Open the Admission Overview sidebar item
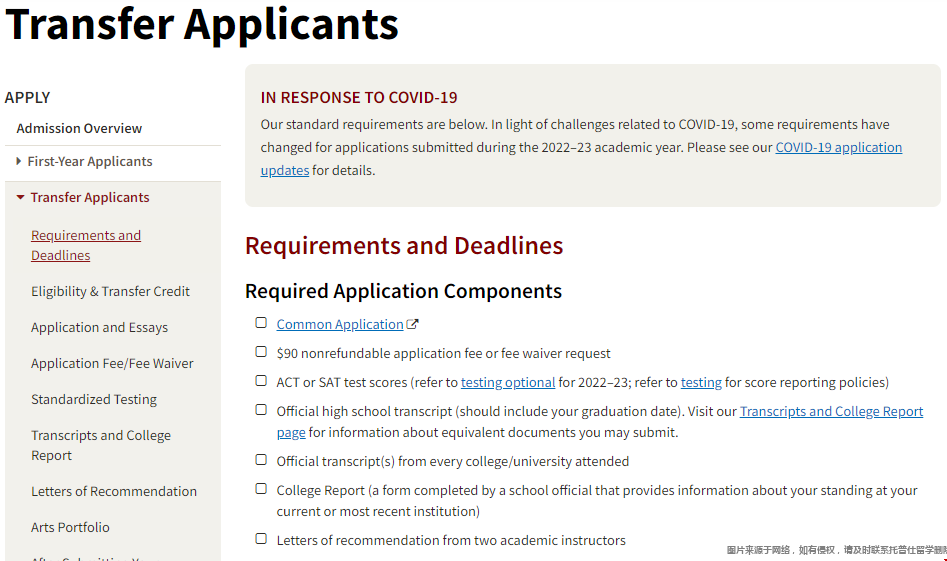Image resolution: width=947 pixels, height=561 pixels. coord(79,129)
